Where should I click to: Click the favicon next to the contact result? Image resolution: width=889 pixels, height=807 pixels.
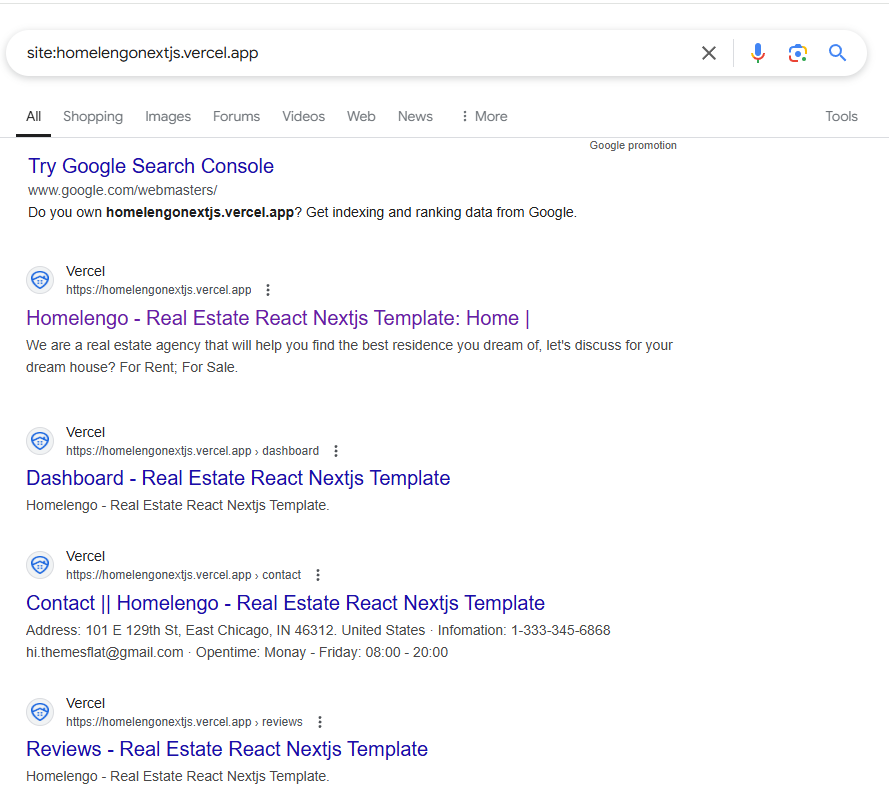pyautogui.click(x=40, y=565)
